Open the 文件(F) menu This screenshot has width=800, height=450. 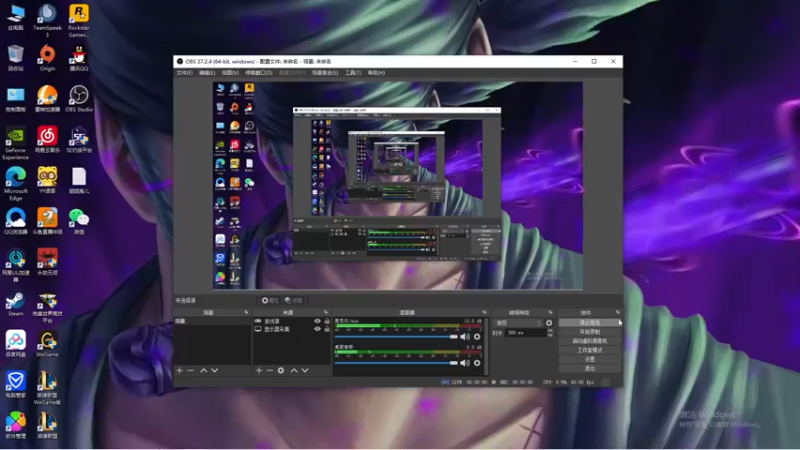[x=184, y=73]
